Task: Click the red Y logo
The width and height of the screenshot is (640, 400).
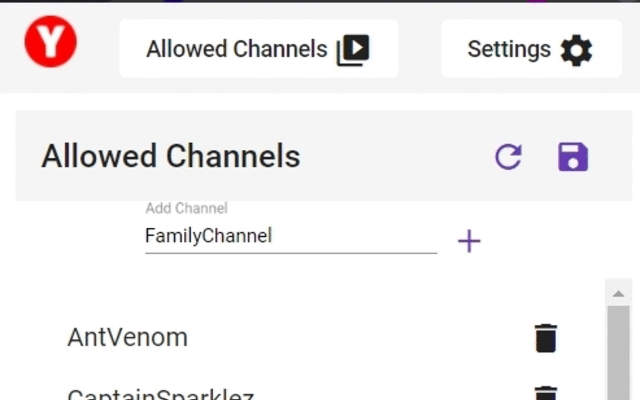Action: coord(51,43)
